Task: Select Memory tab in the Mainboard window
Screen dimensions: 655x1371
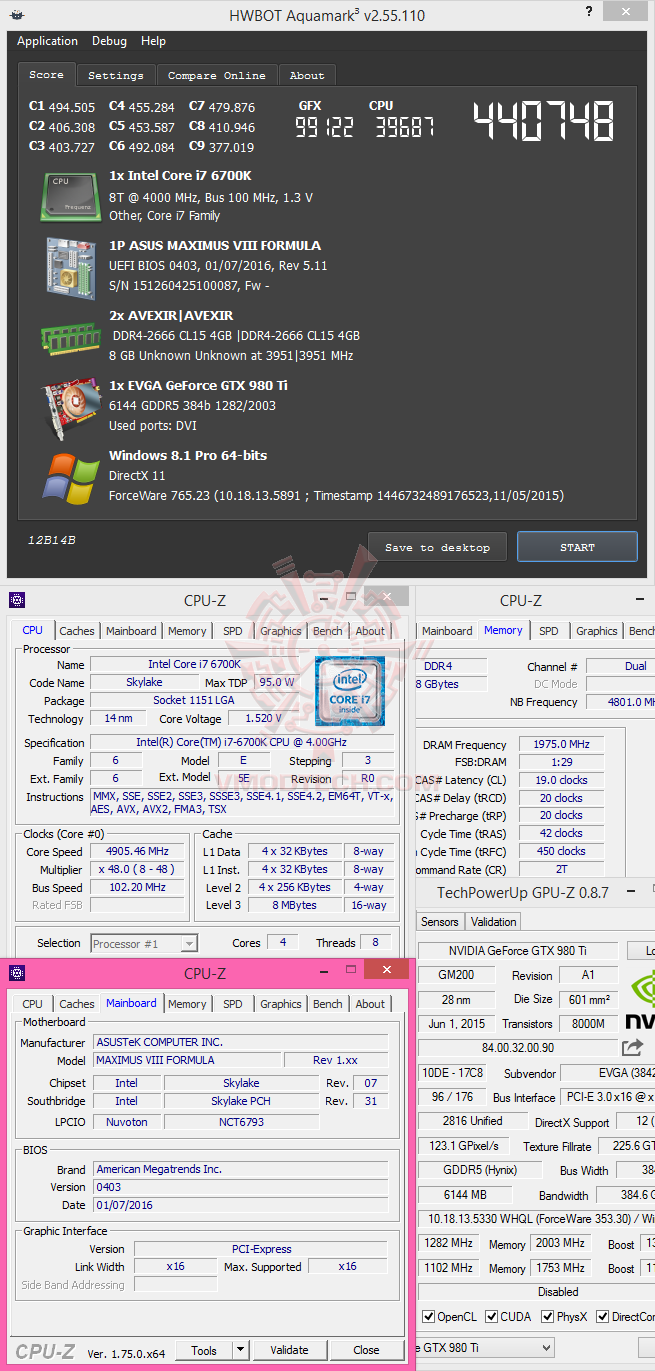Action: 187,1004
